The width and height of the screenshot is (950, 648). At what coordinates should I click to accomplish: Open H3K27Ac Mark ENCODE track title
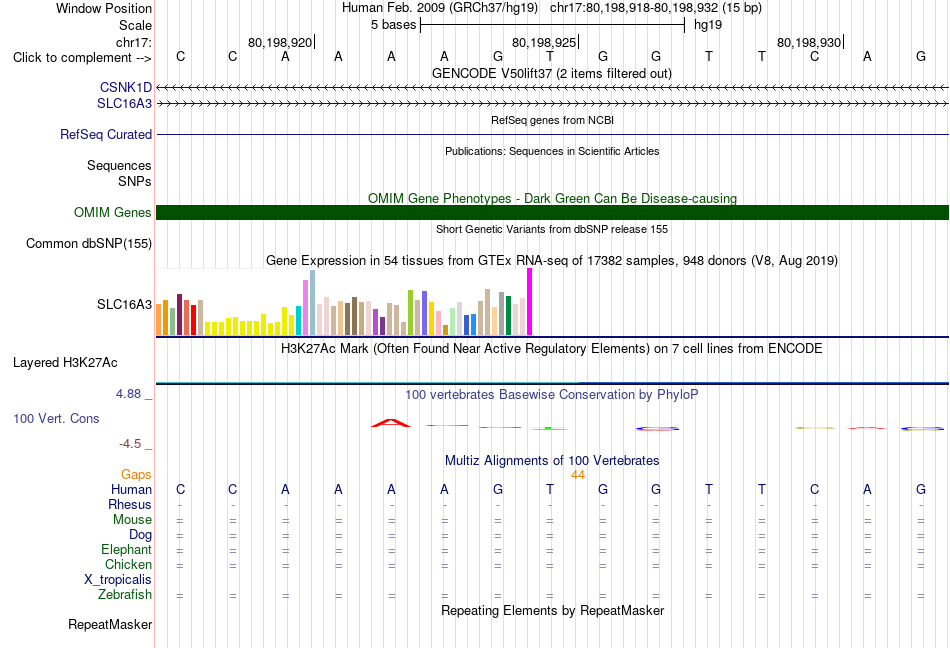(552, 348)
